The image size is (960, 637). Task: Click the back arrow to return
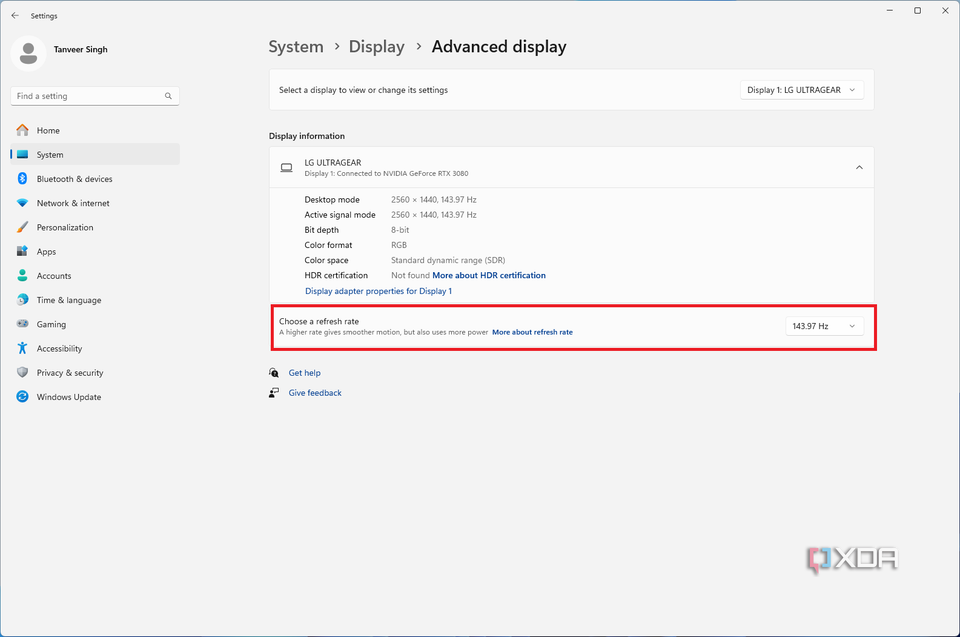point(14,15)
